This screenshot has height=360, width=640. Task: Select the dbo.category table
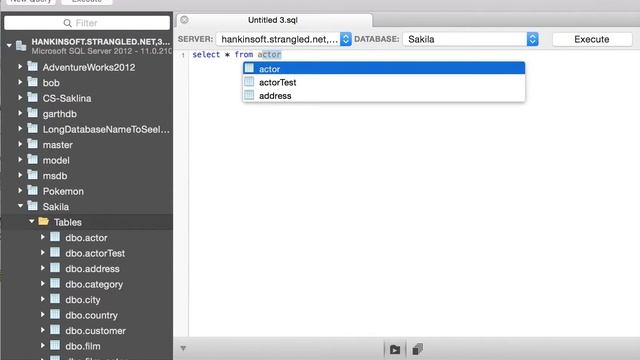[x=94, y=284]
